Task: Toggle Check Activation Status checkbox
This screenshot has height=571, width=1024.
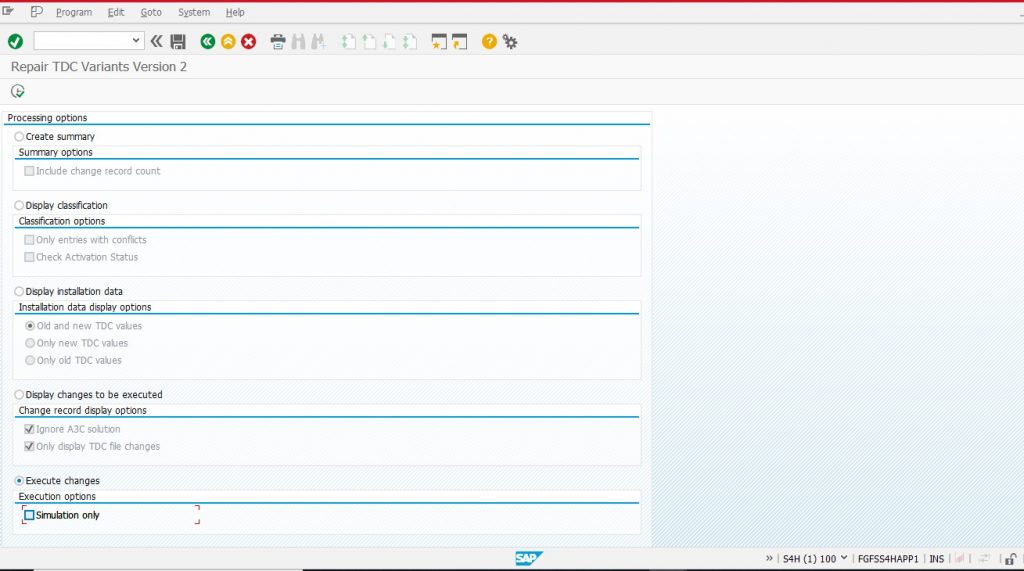Action: click(x=29, y=257)
